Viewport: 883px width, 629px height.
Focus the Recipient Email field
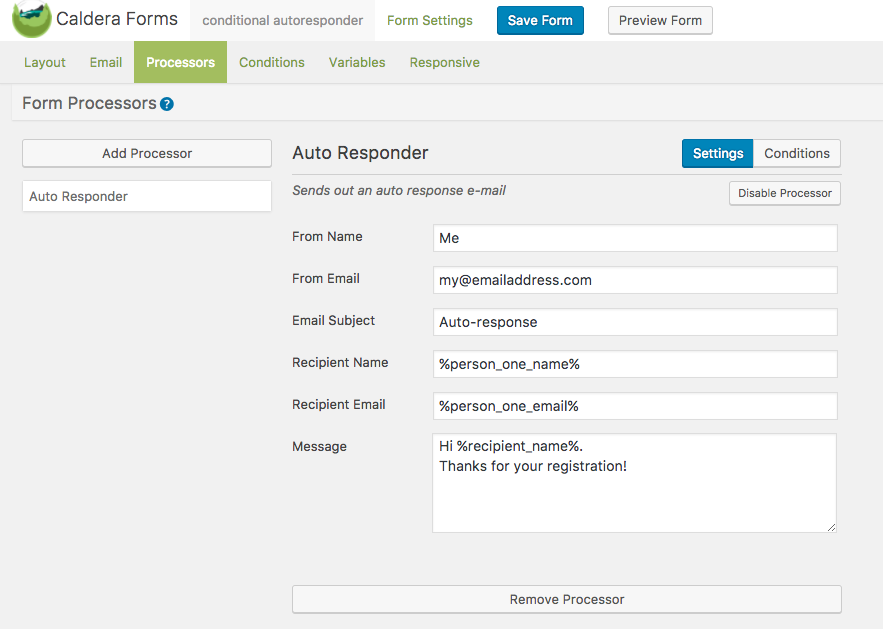[x=635, y=406]
